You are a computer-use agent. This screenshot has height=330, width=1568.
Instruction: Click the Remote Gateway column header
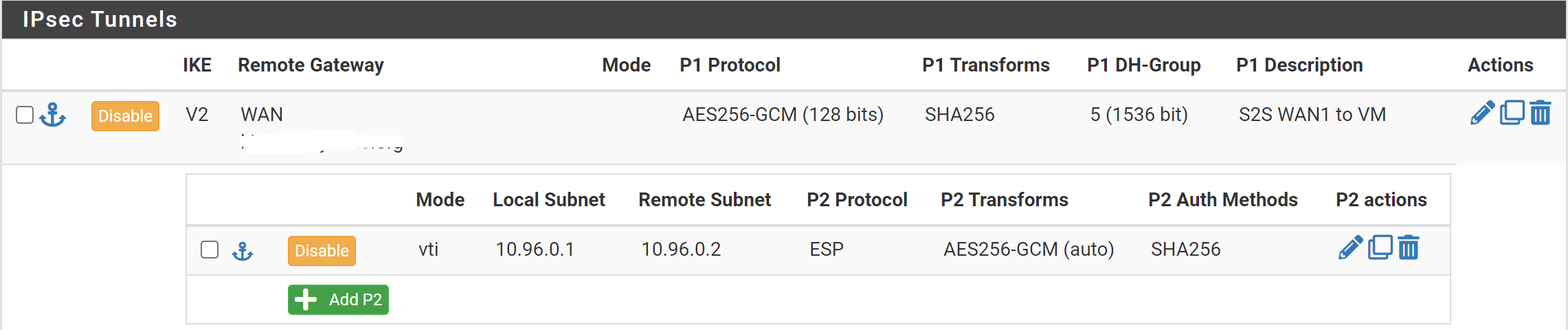[x=311, y=65]
